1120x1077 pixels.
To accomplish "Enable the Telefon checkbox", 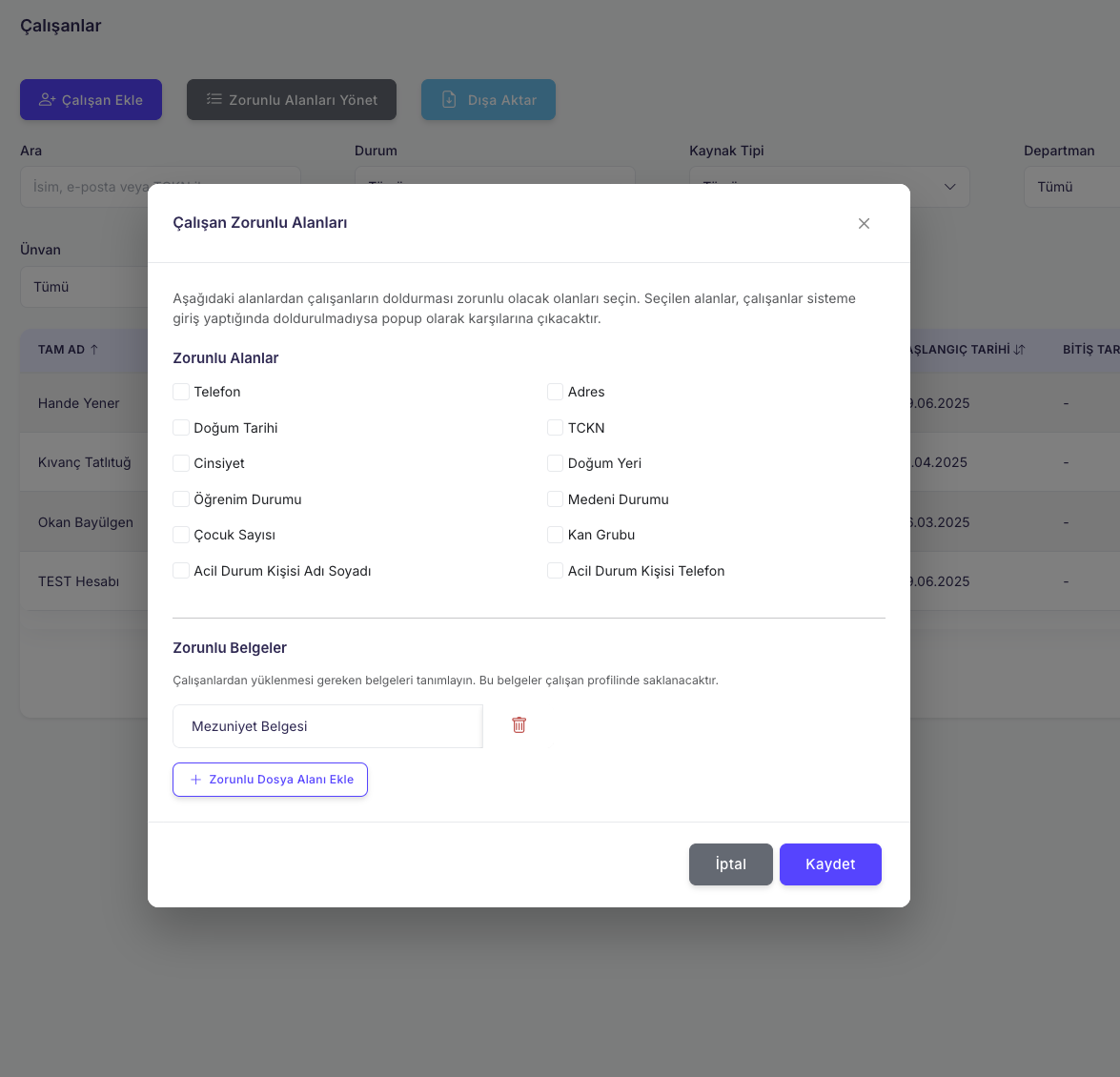I will tap(181, 392).
